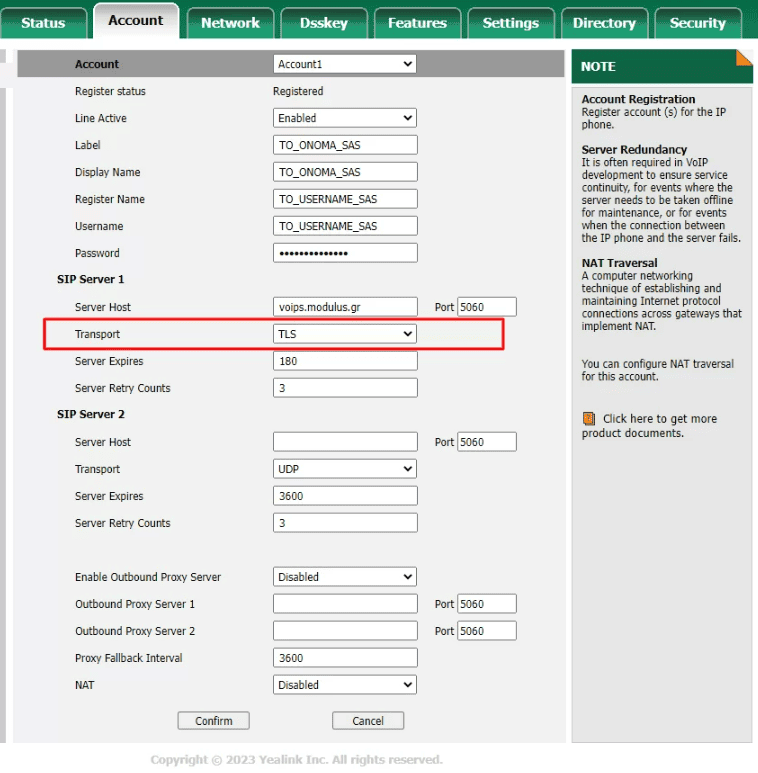758x773 pixels.
Task: Open the NAT dropdown
Action: (345, 685)
